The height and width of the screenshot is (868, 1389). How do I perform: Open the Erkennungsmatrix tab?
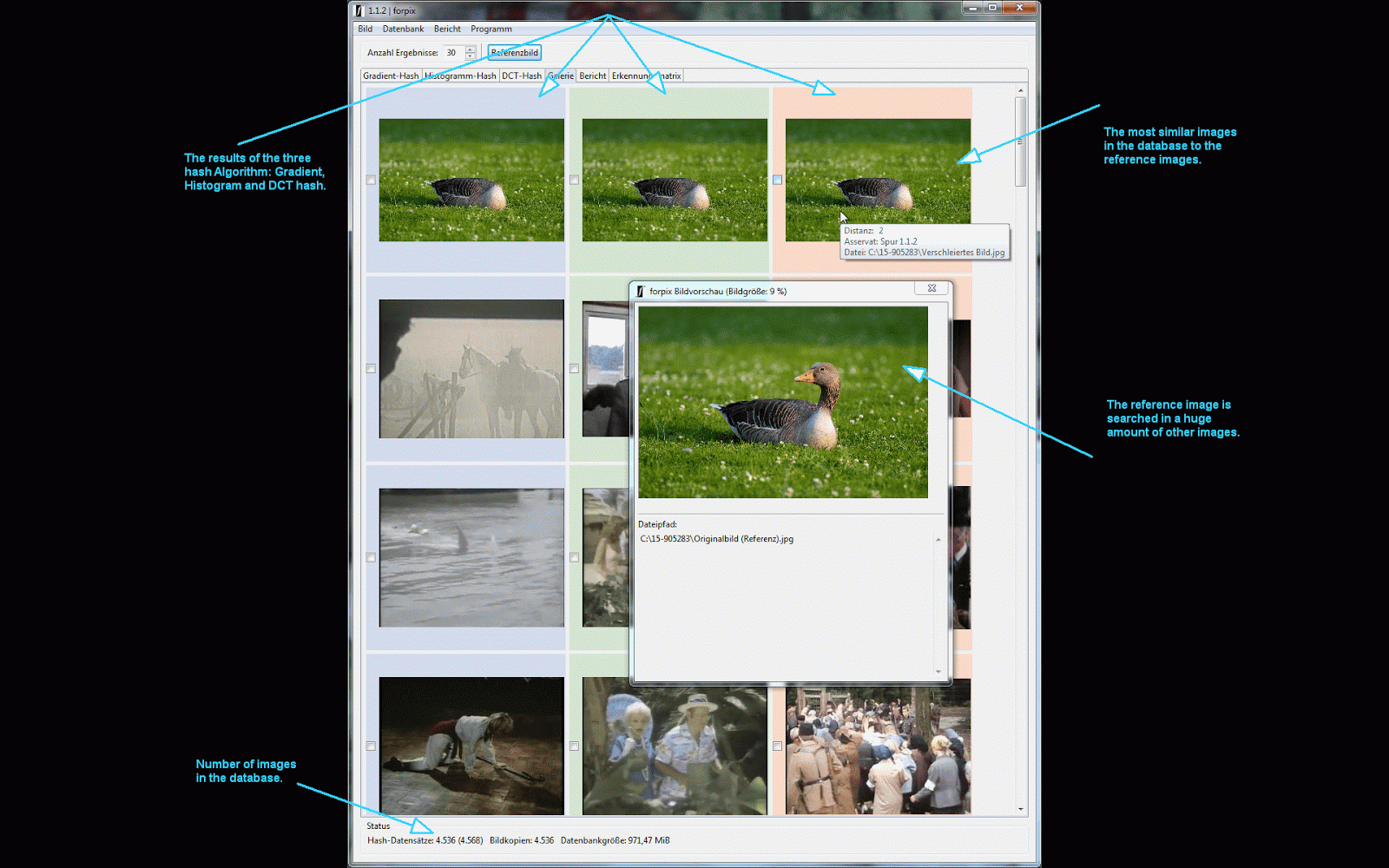click(x=646, y=76)
